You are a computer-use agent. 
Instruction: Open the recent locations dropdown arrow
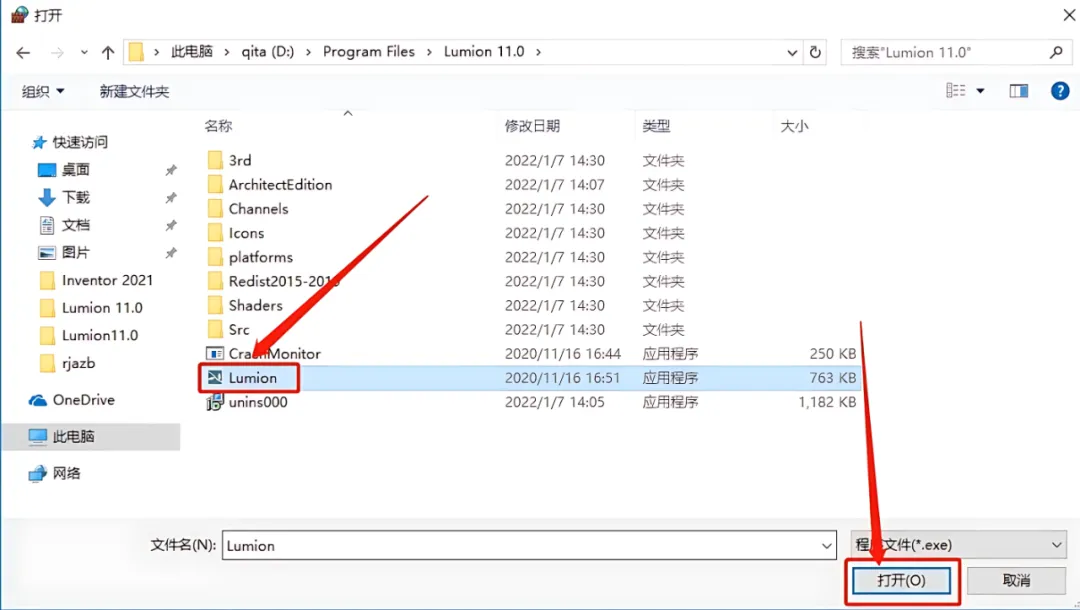[84, 52]
